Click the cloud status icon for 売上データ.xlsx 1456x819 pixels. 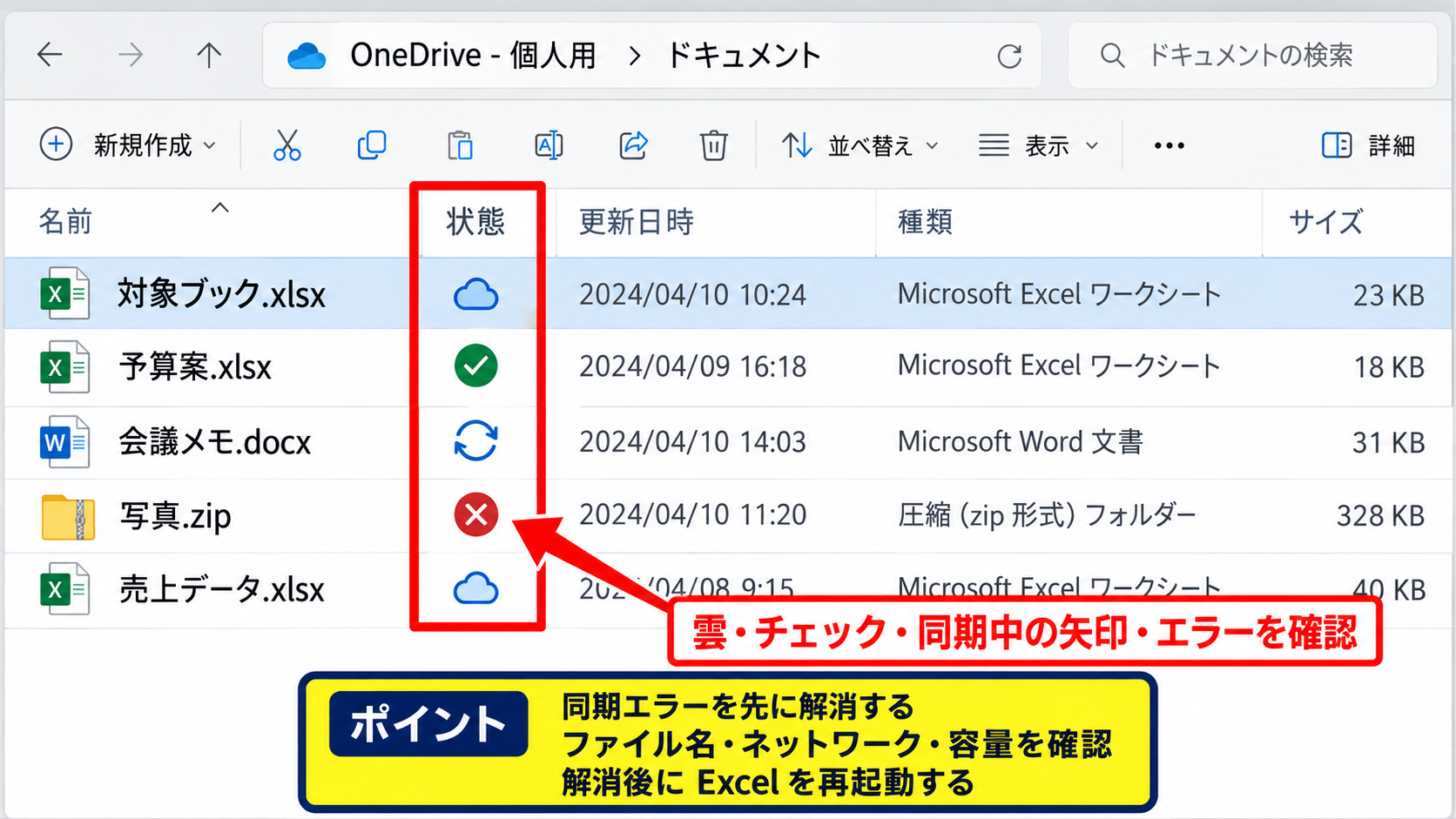coord(476,589)
